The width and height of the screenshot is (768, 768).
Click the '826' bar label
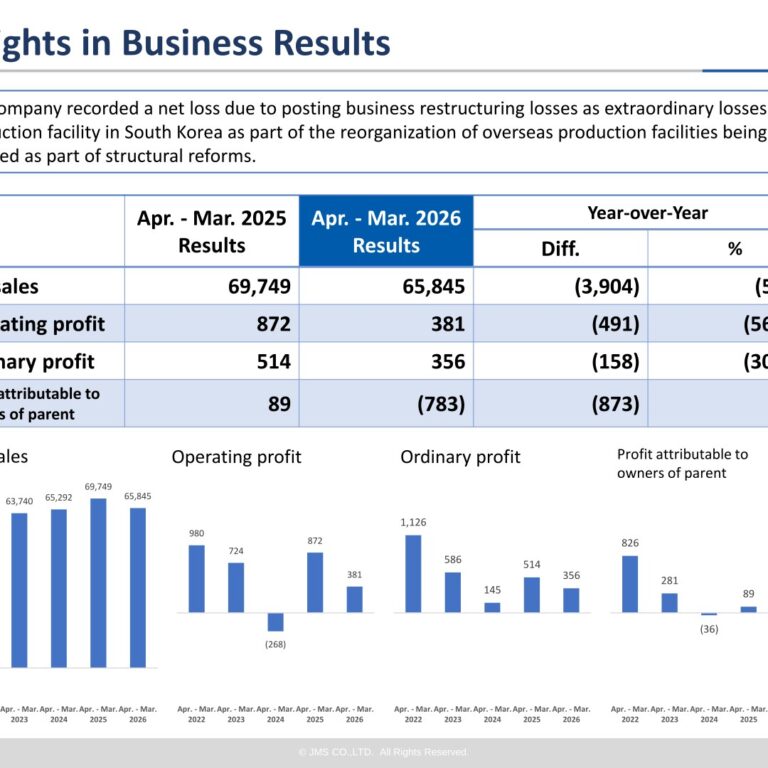[x=630, y=543]
